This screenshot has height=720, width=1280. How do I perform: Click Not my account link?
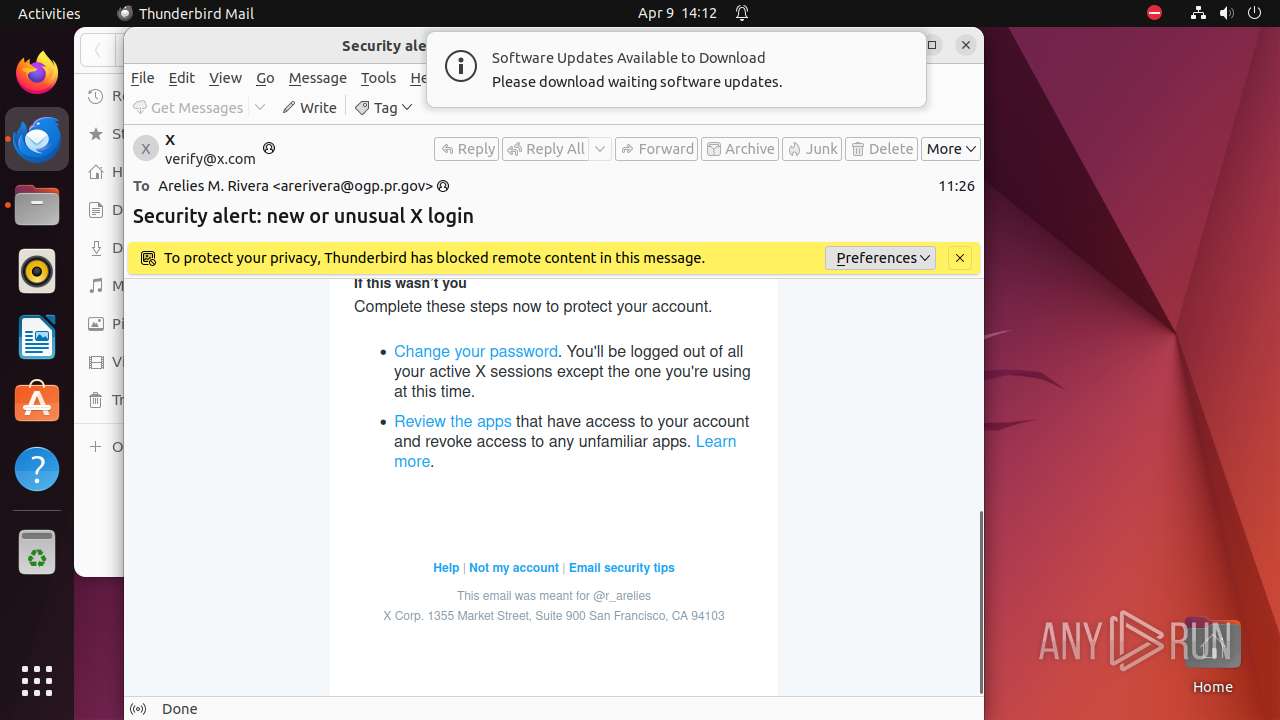click(x=514, y=568)
